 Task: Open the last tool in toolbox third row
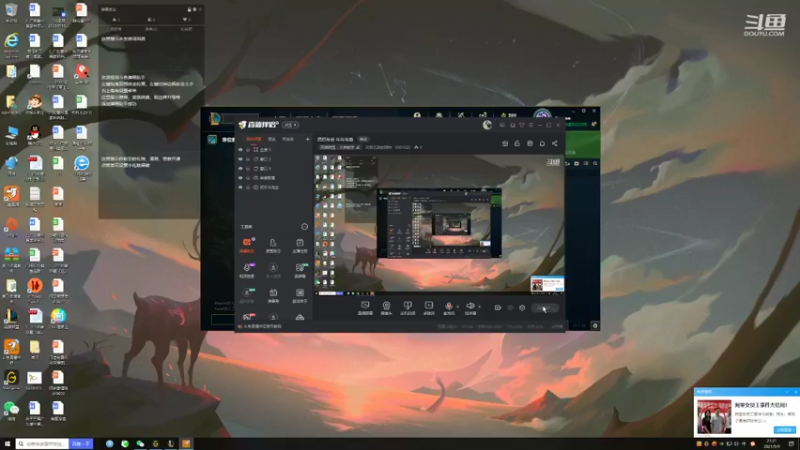299,295
